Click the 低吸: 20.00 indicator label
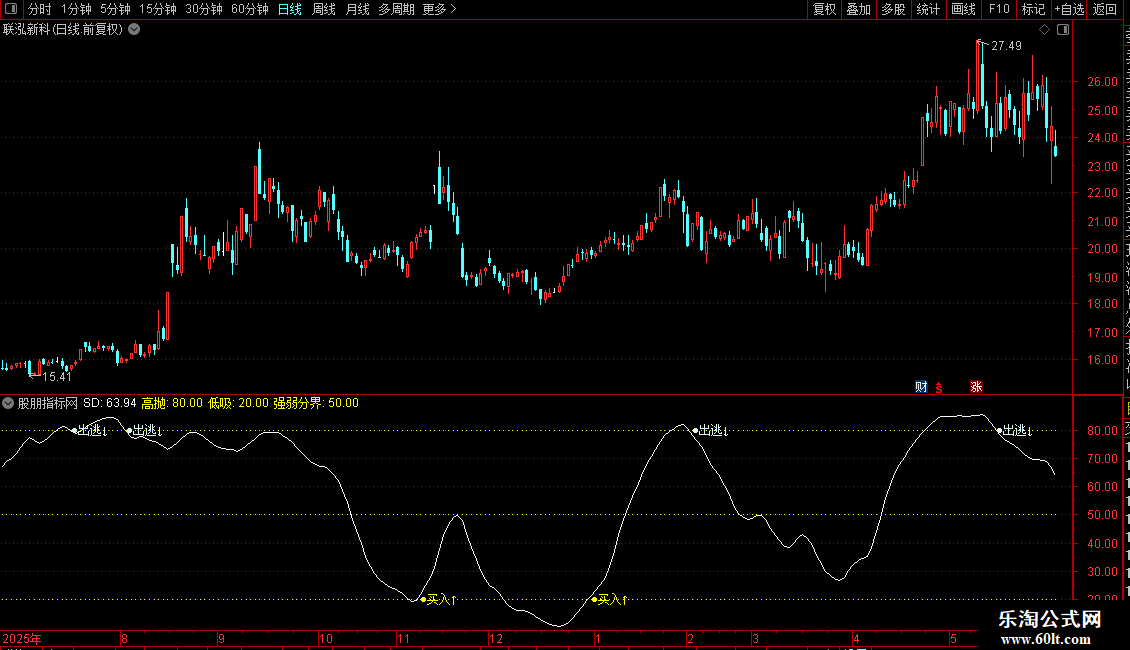 (x=239, y=403)
